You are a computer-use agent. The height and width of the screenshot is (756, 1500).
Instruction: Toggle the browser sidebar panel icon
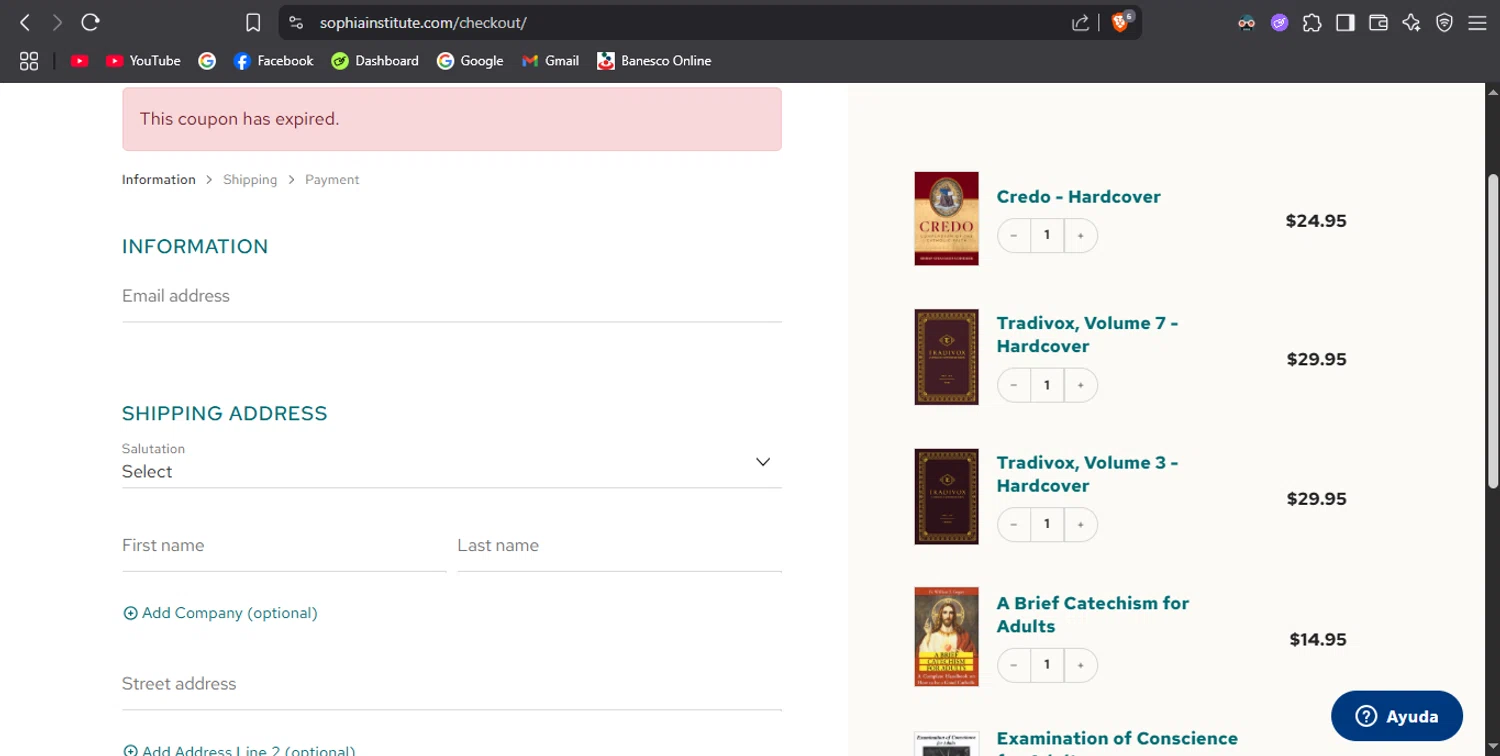[1345, 23]
